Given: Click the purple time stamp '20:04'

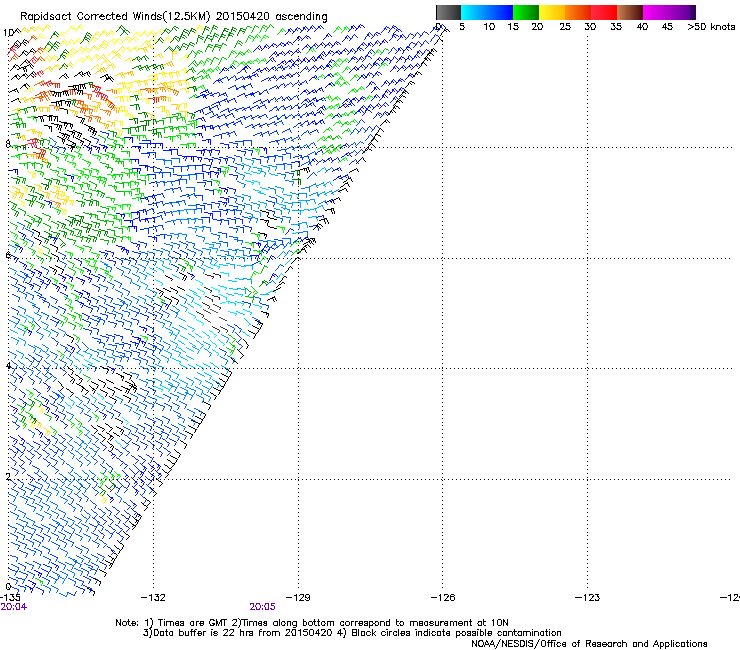Looking at the screenshot, I should 14,607.
